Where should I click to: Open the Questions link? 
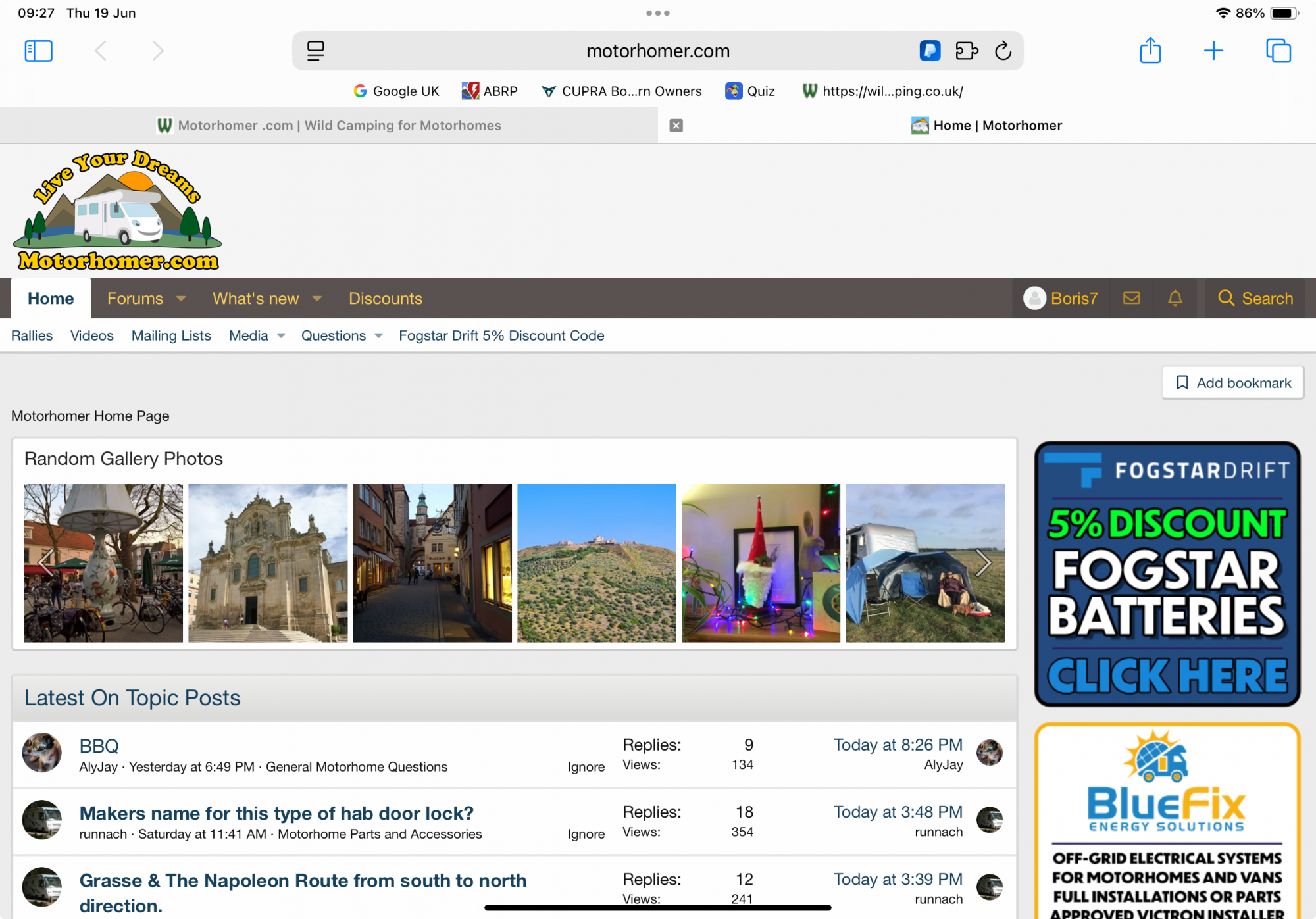(x=334, y=335)
